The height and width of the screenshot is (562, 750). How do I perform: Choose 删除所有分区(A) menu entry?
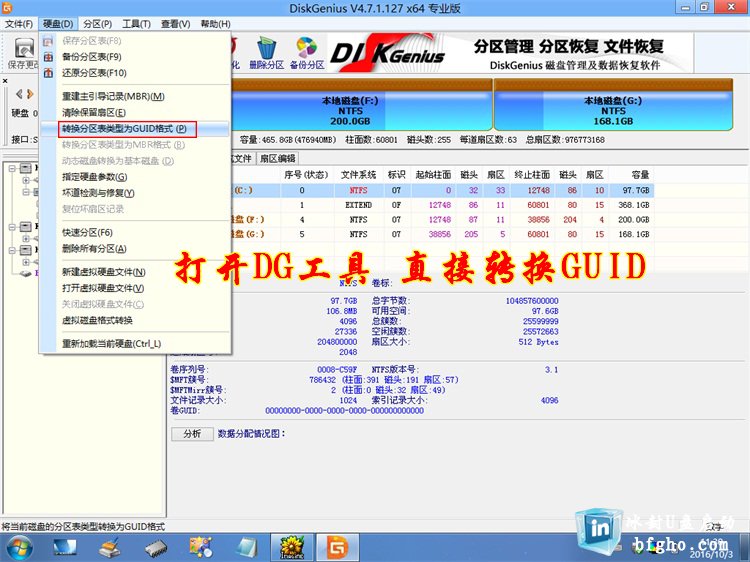point(134,249)
